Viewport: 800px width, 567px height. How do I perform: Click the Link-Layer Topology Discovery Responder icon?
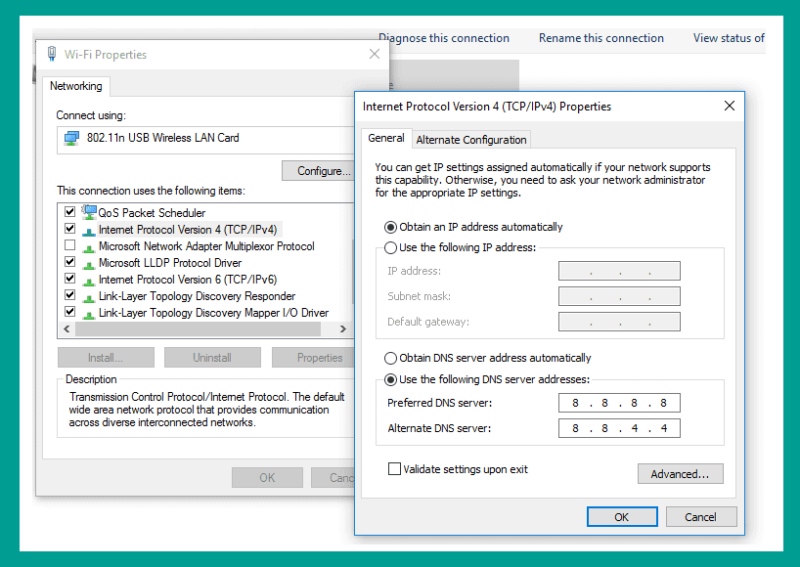[x=89, y=298]
